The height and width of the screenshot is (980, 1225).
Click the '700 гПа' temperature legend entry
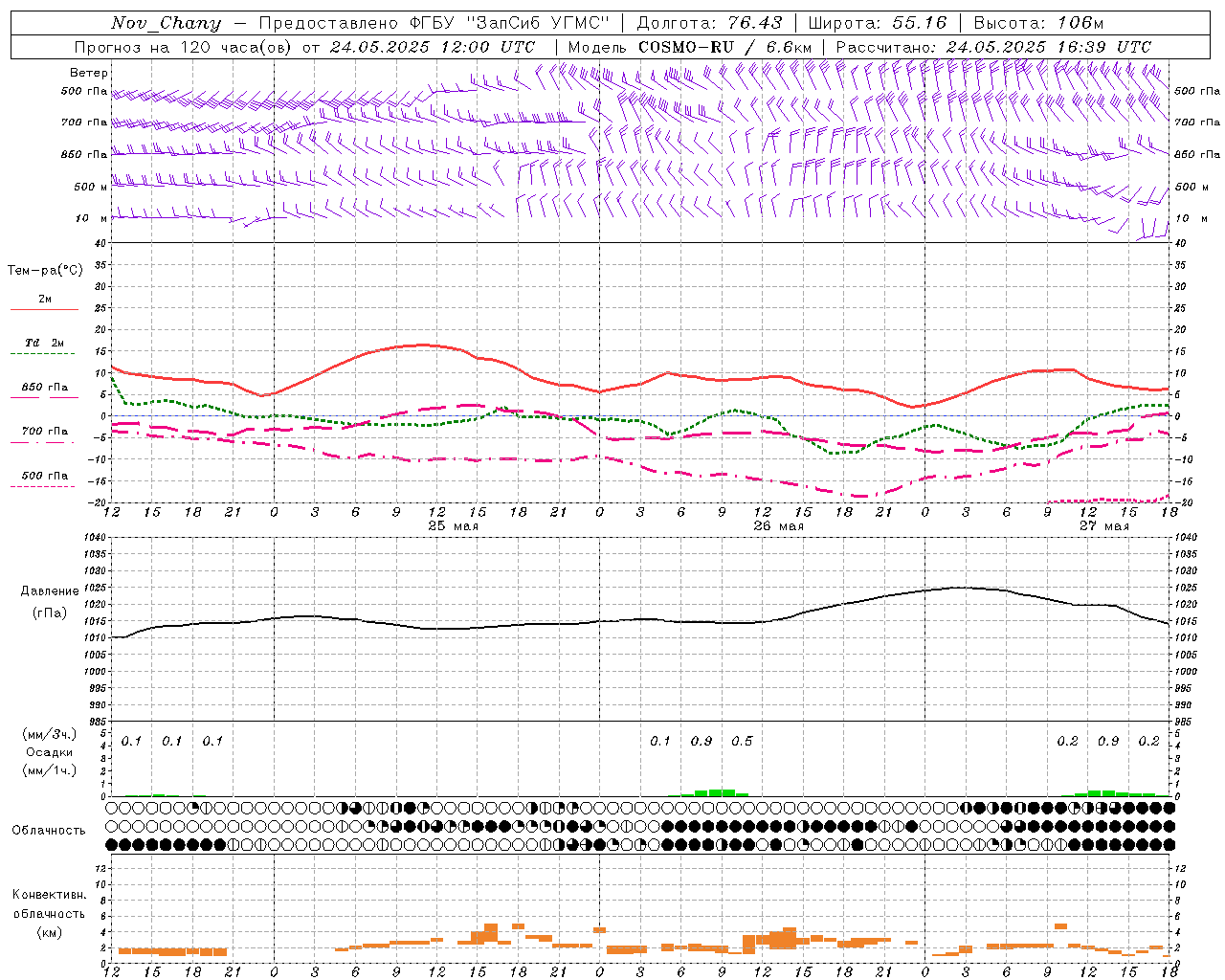click(x=45, y=432)
